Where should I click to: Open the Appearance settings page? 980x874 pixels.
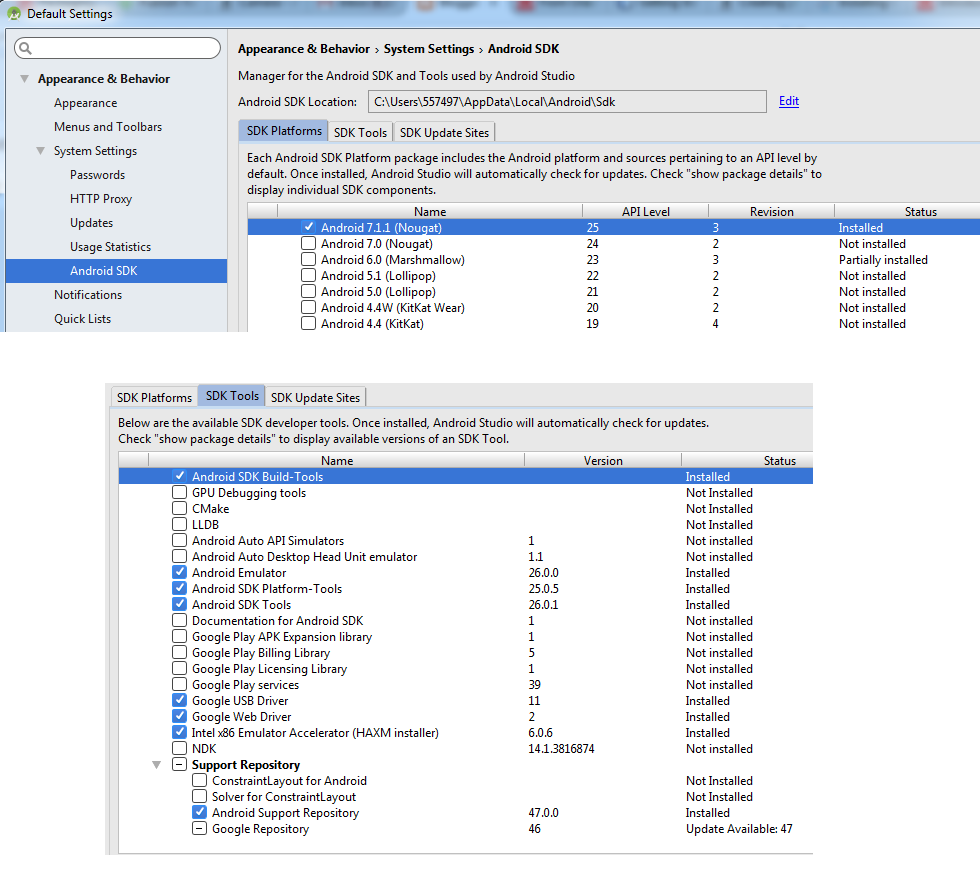86,103
